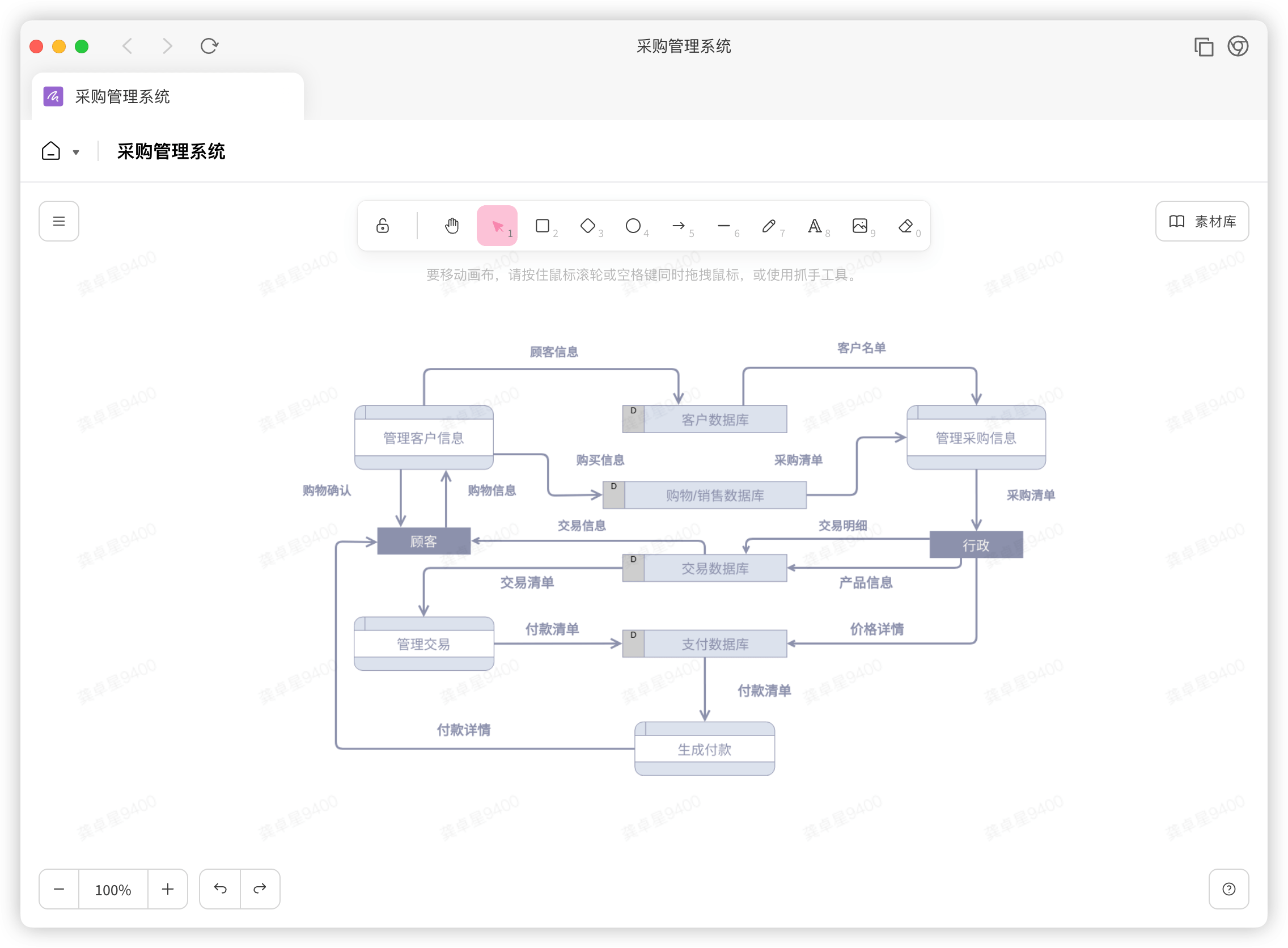
Task: Select the Insert image tool
Action: pos(860,226)
